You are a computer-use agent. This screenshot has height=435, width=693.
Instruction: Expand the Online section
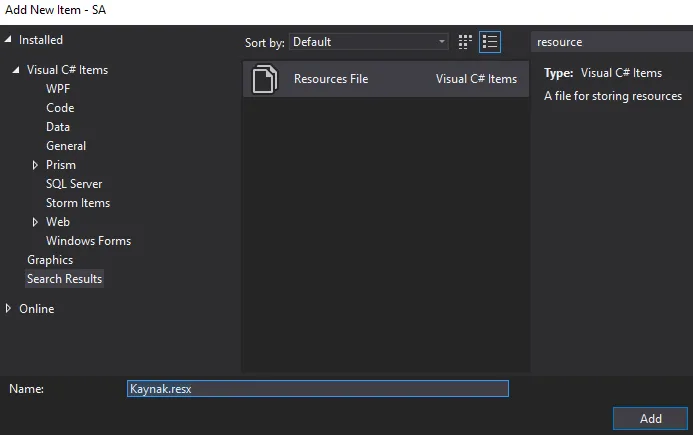pos(8,309)
